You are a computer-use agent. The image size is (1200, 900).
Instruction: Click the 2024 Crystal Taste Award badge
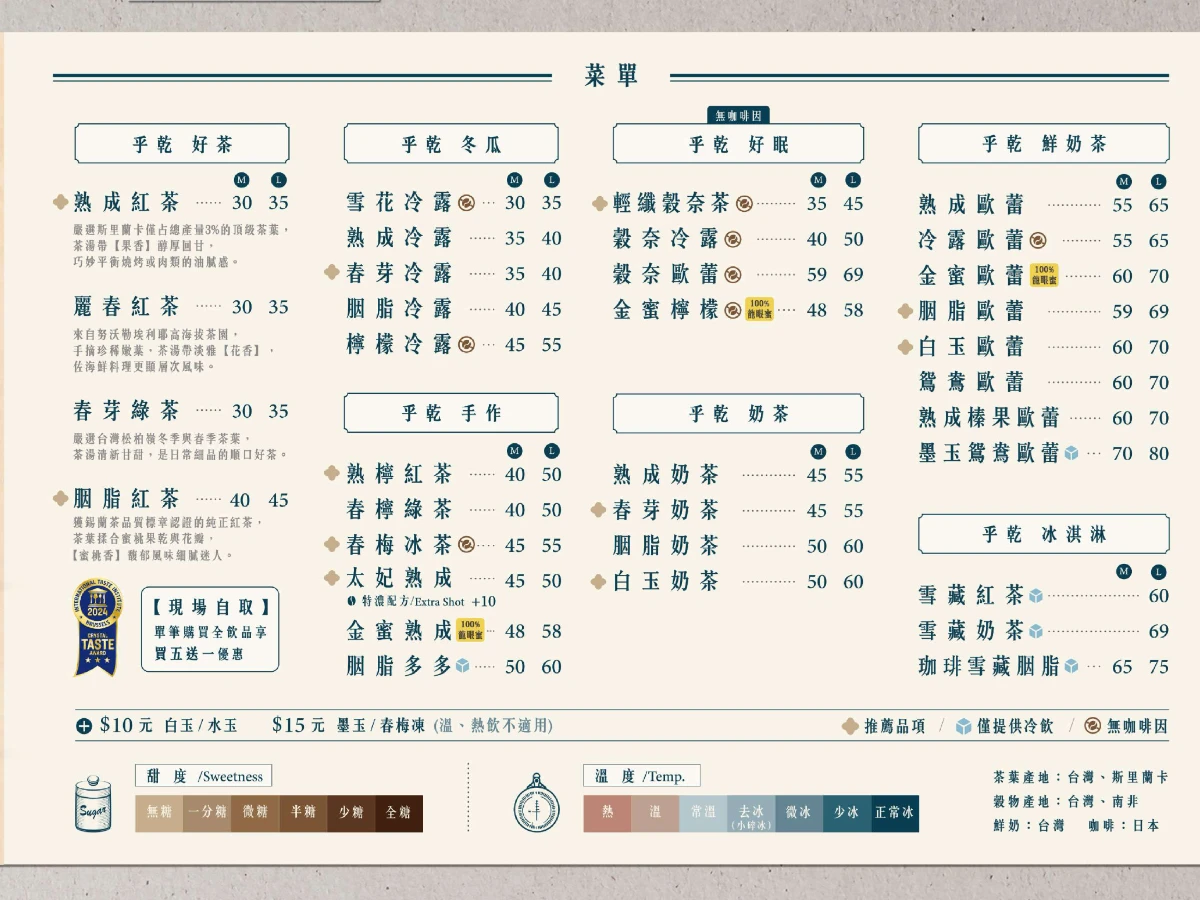pyautogui.click(x=97, y=630)
